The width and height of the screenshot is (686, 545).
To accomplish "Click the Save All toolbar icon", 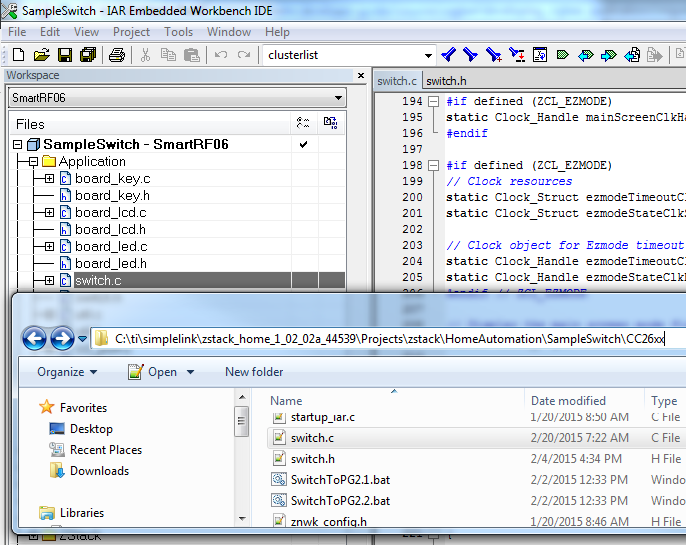I will pos(87,54).
